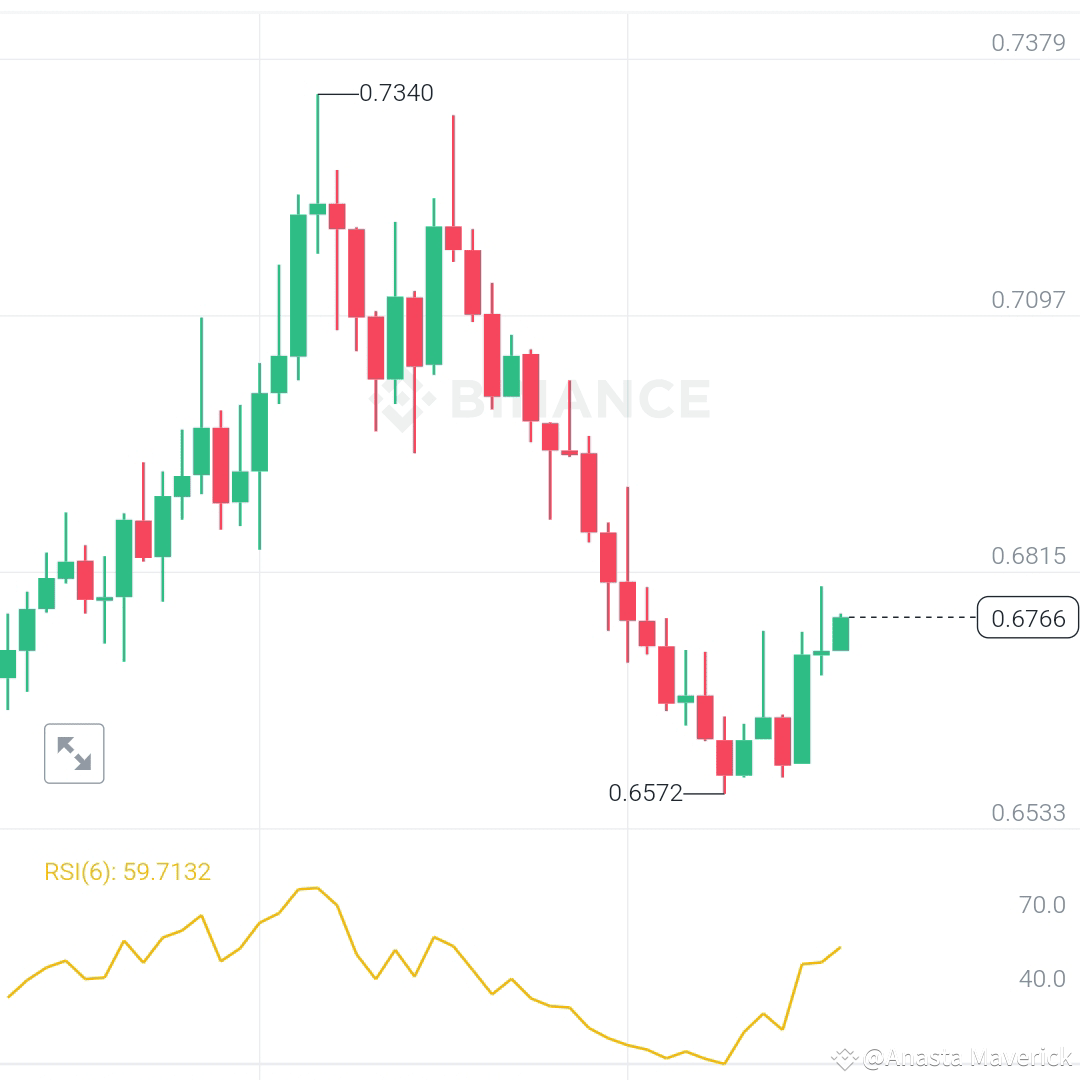Click the low price marker labeled 0.6572

pyautogui.click(x=645, y=794)
